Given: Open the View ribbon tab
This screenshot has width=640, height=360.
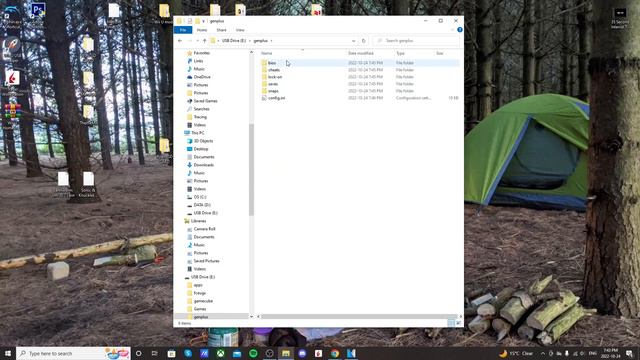Looking at the screenshot, I should [x=240, y=30].
